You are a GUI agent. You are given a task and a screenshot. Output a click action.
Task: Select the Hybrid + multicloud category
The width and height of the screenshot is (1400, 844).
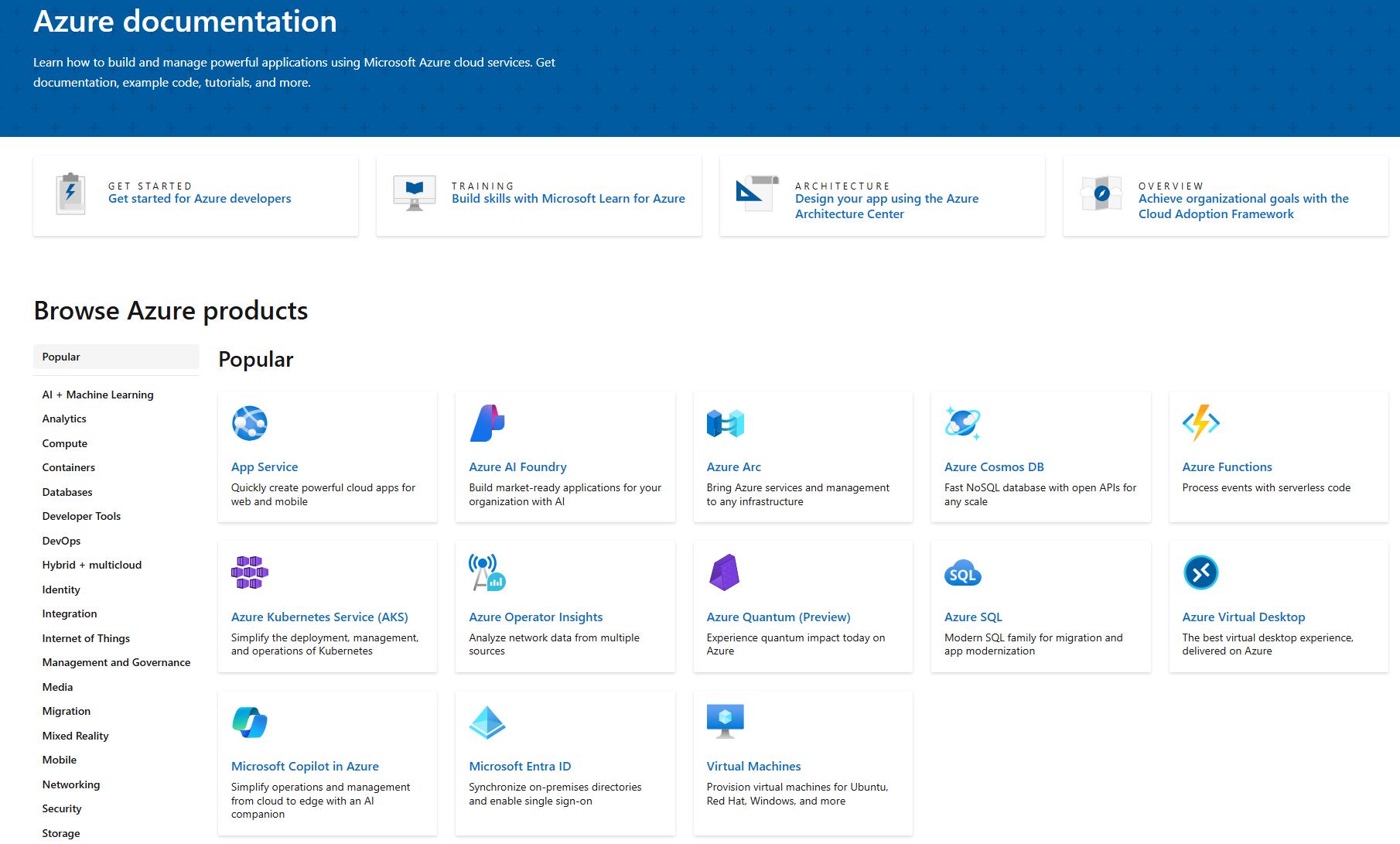92,565
